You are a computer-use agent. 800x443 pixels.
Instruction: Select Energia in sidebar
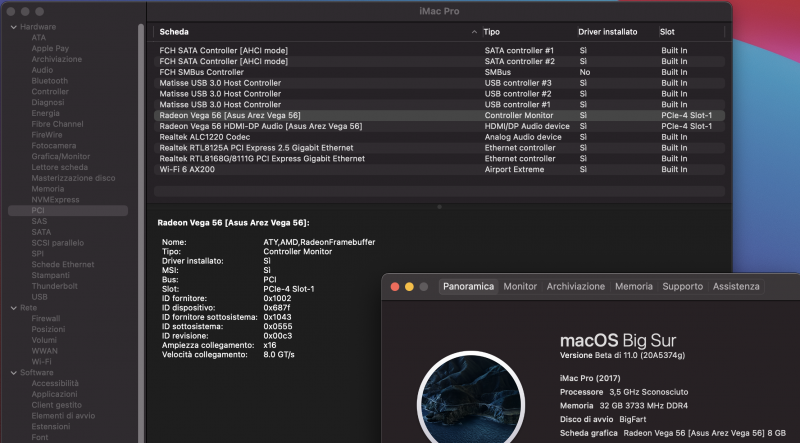(x=45, y=113)
